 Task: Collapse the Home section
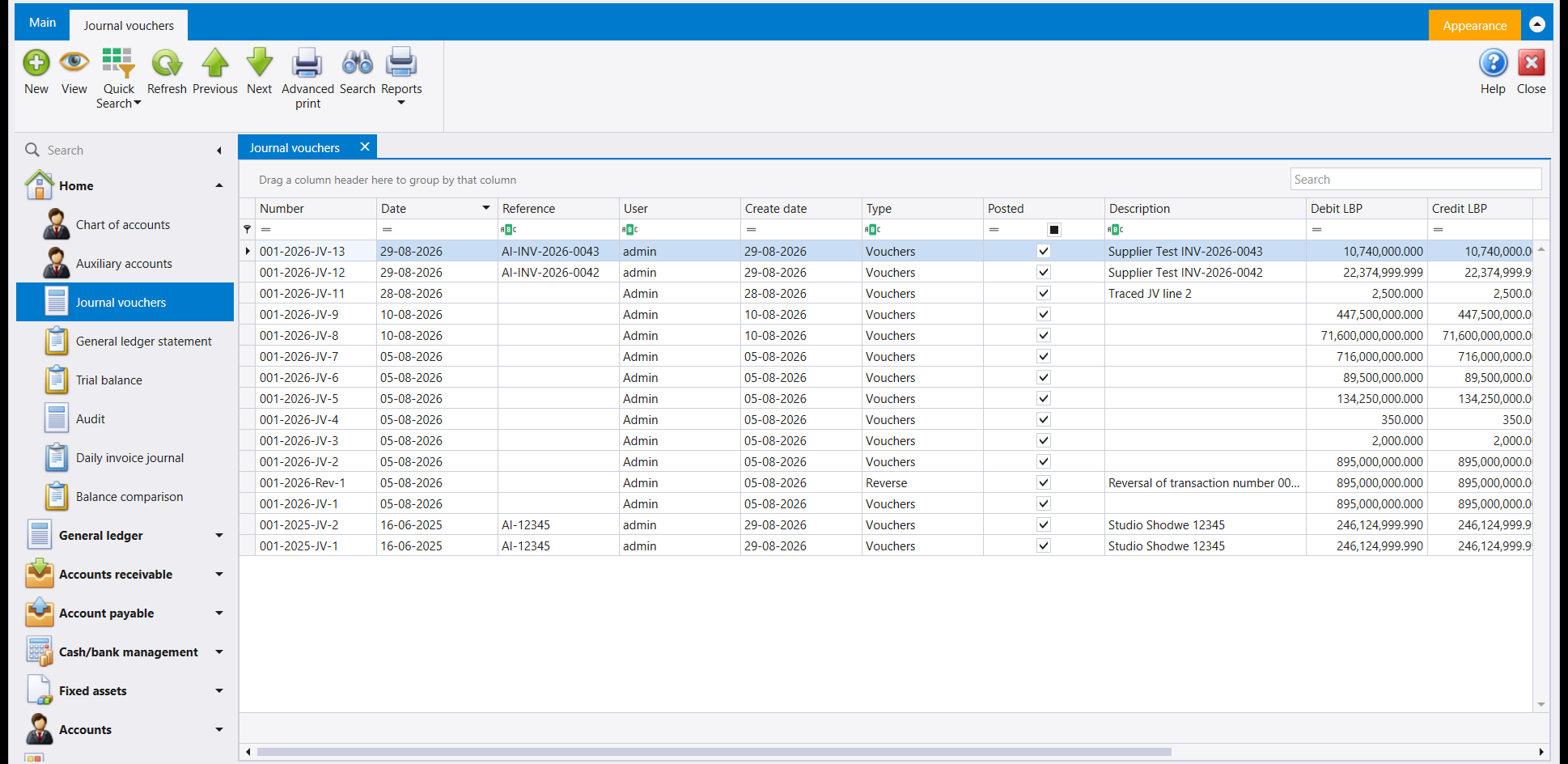(x=218, y=186)
